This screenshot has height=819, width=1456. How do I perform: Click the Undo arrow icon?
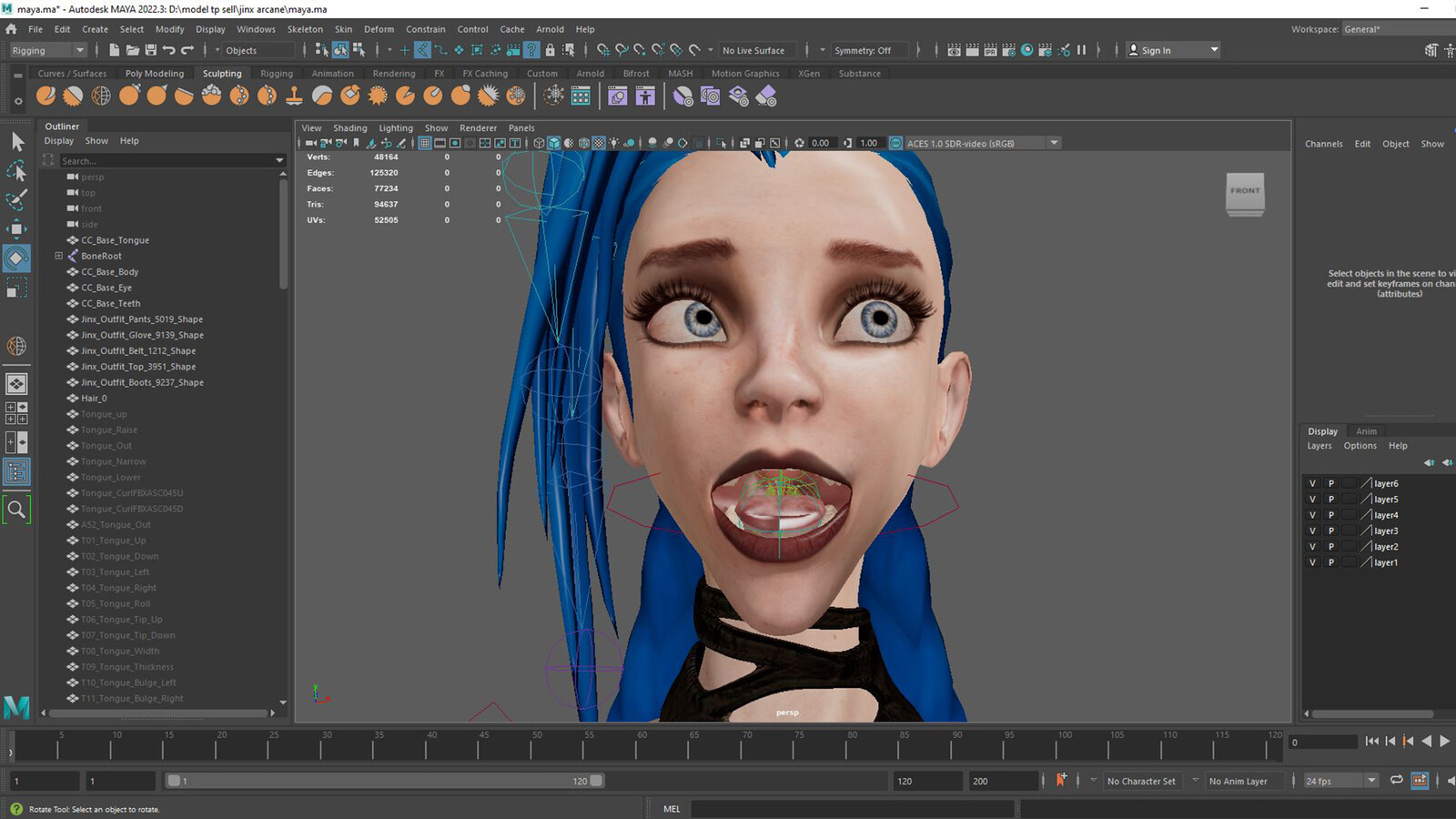pyautogui.click(x=168, y=50)
